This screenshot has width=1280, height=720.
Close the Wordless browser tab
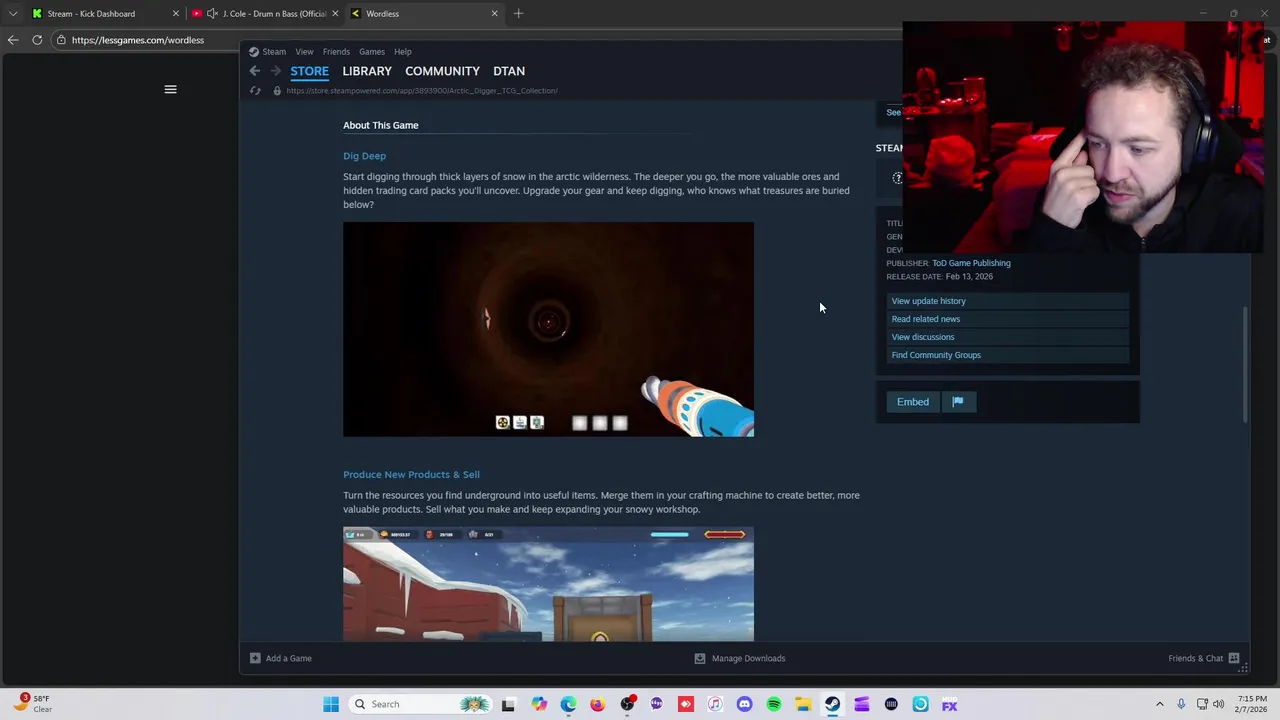(494, 14)
